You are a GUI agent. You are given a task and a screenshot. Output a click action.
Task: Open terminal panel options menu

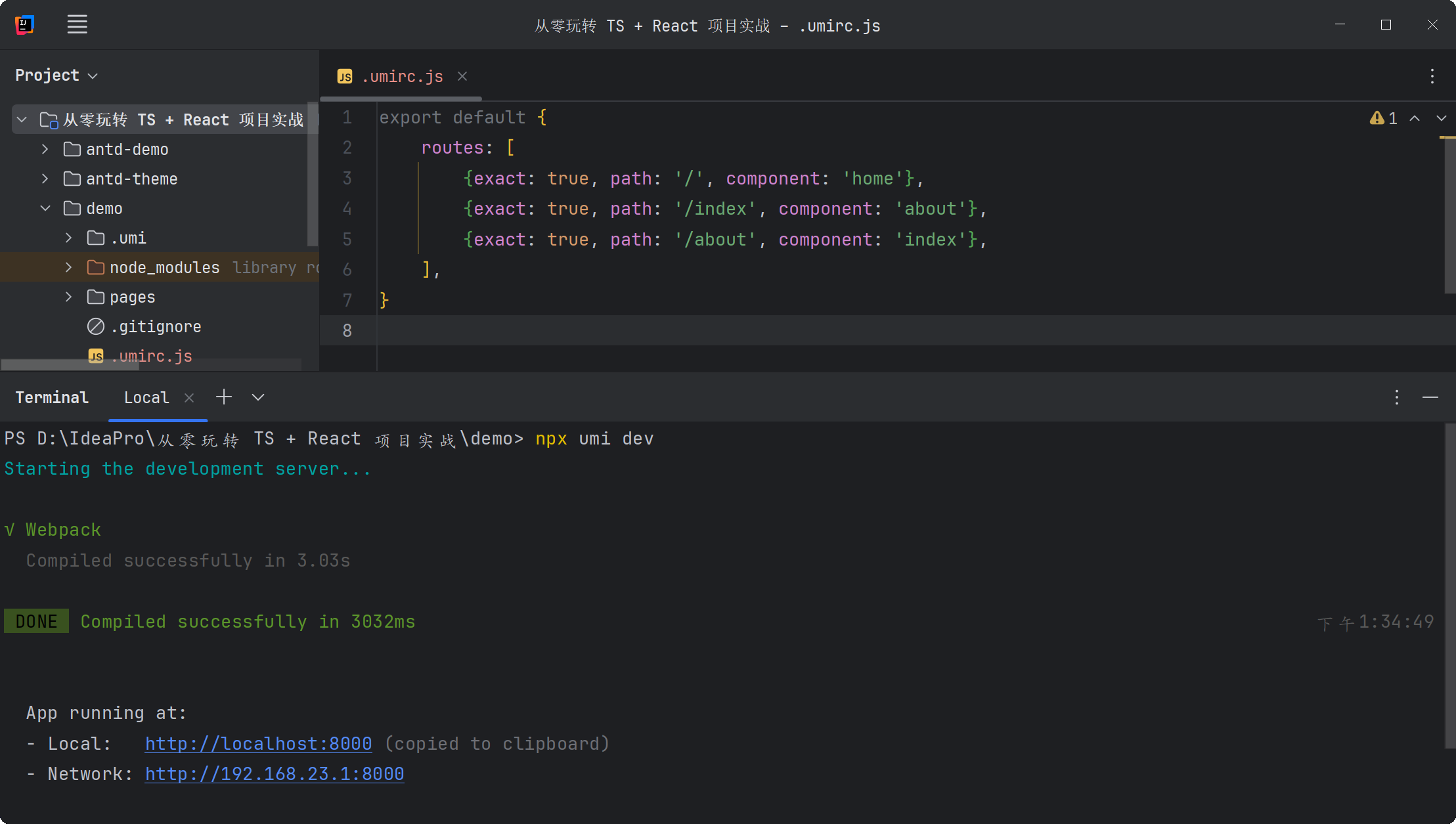pyautogui.click(x=1396, y=397)
